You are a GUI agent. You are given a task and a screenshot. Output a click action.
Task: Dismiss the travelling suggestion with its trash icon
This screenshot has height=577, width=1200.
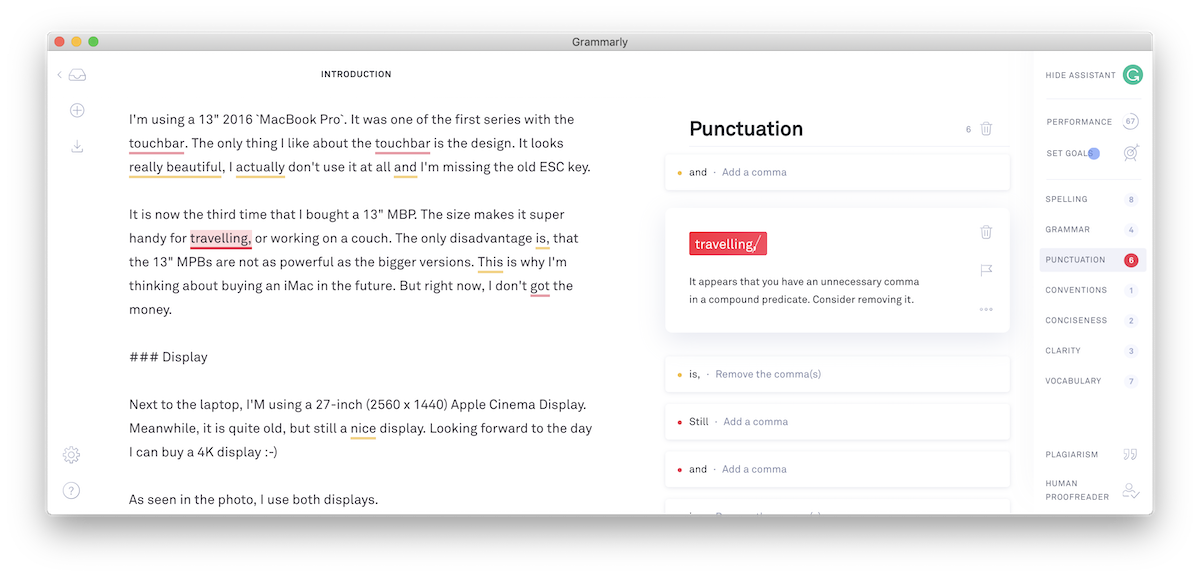[x=986, y=232]
